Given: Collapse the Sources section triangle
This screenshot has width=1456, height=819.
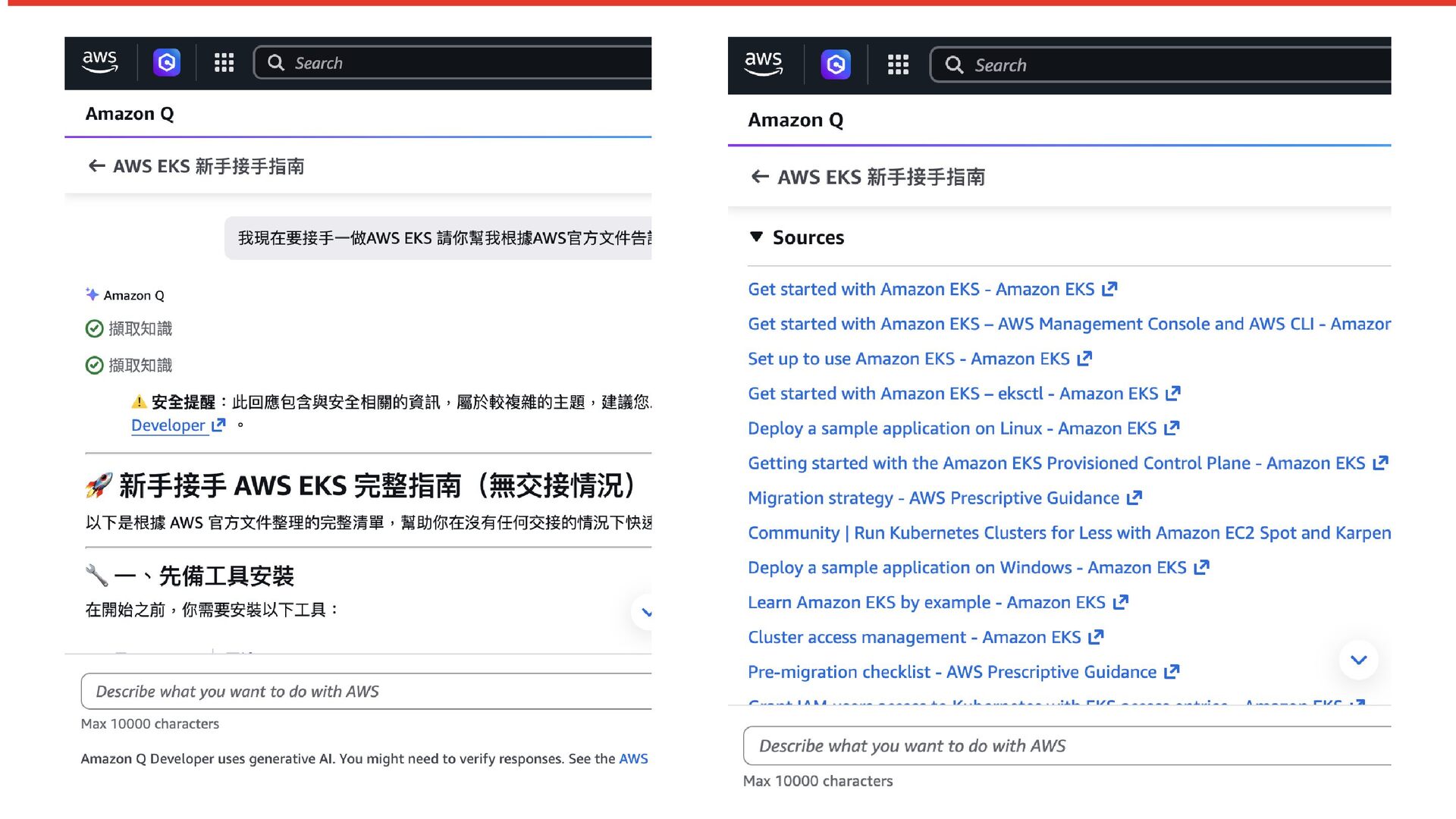Looking at the screenshot, I should [756, 237].
